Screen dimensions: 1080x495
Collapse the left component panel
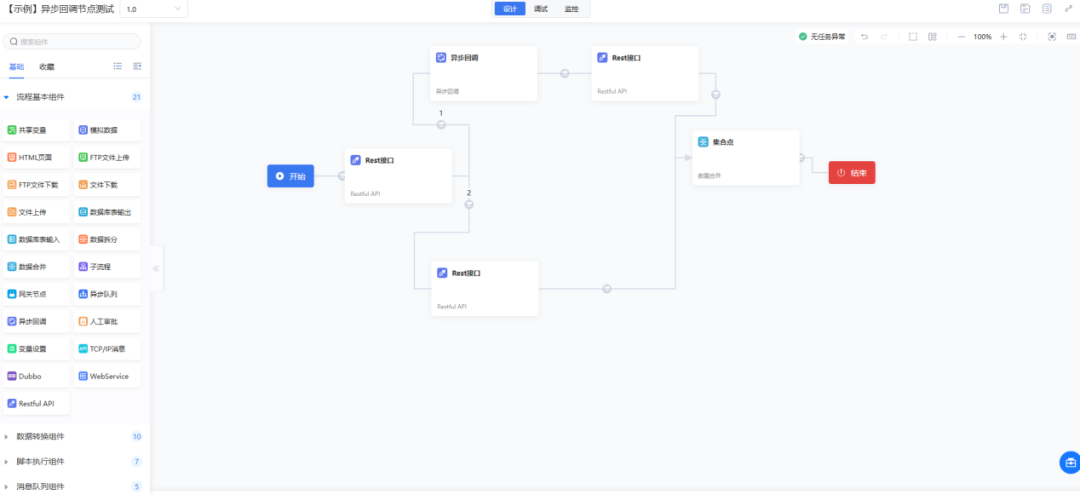pyautogui.click(x=156, y=268)
